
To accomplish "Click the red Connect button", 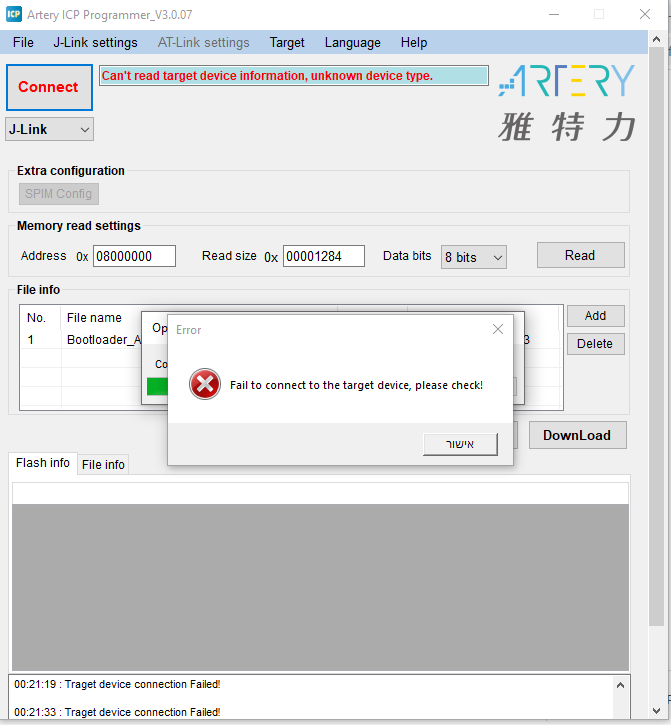I will (x=48, y=87).
